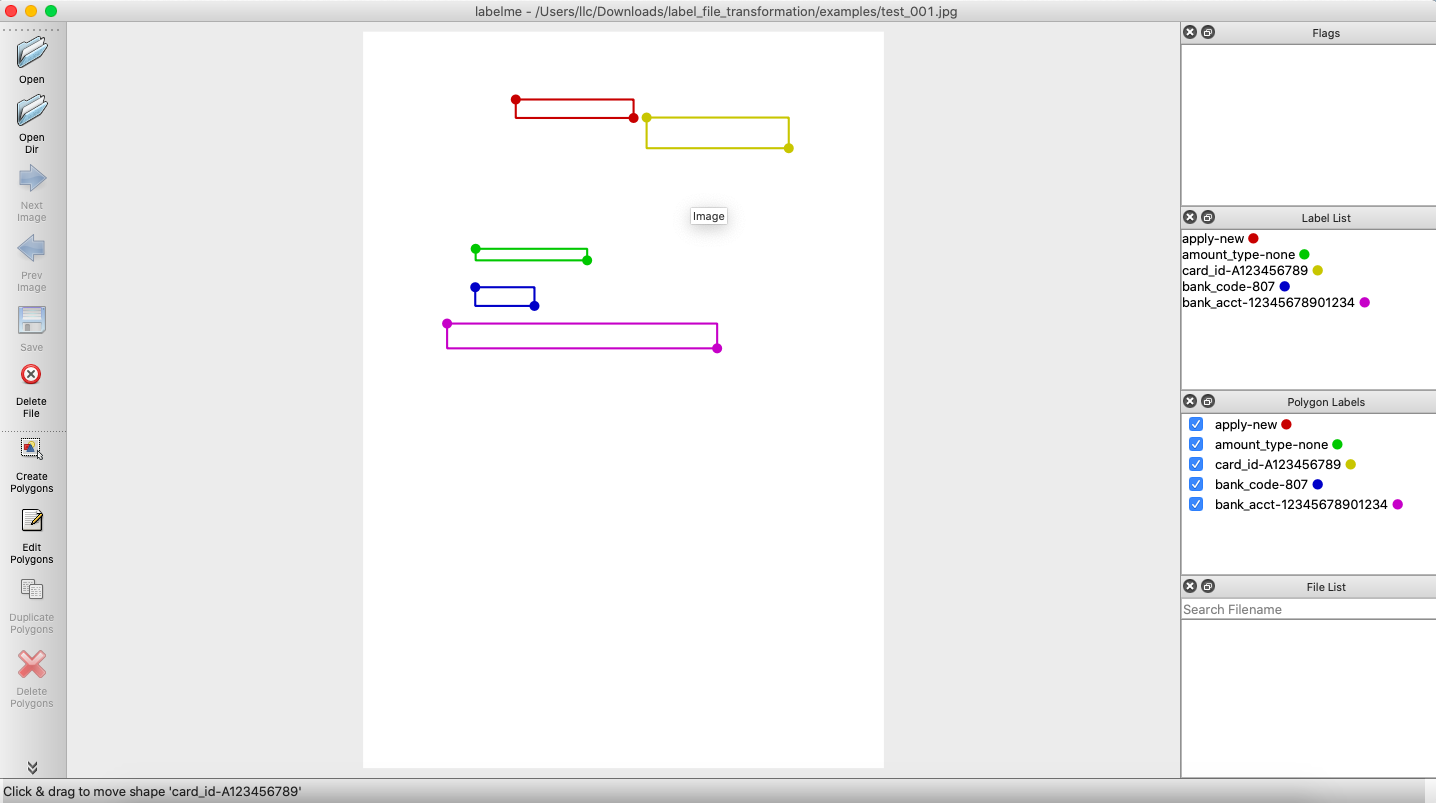Image resolution: width=1436 pixels, height=803 pixels.
Task: Click yellow dot beside card_id Label List entry
Action: coord(1317,271)
